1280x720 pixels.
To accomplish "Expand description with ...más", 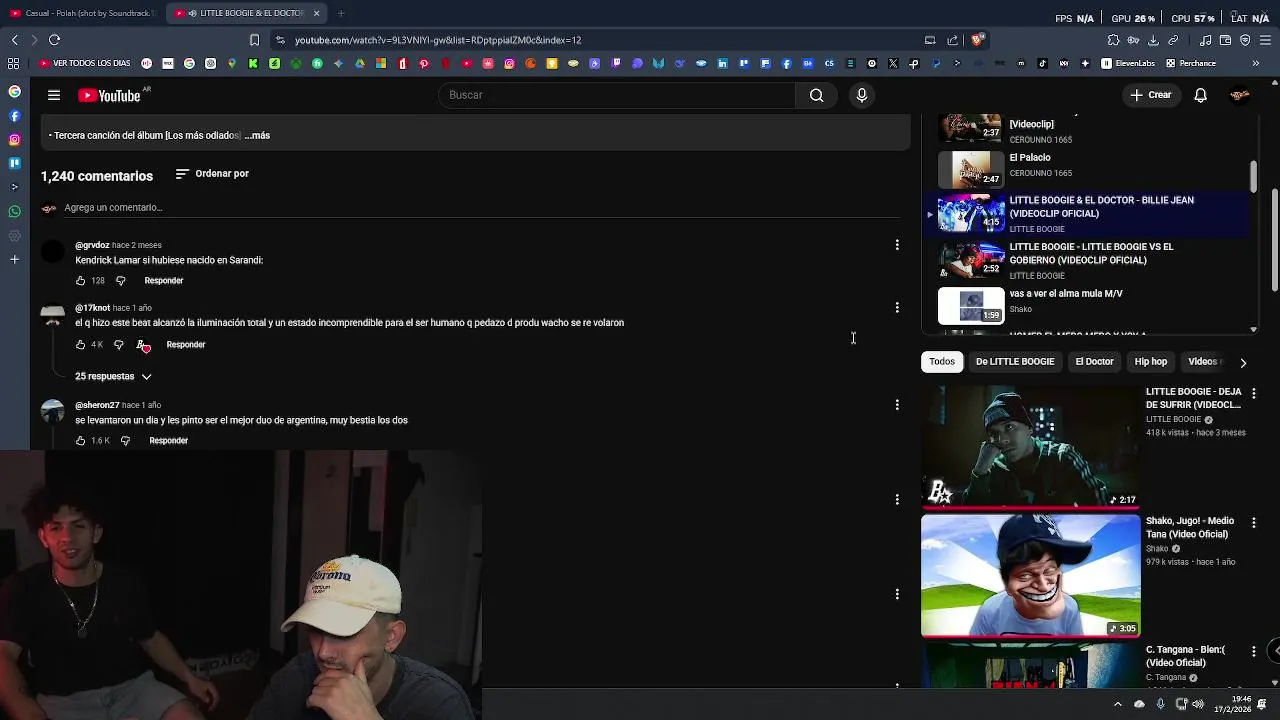I will click(x=257, y=135).
